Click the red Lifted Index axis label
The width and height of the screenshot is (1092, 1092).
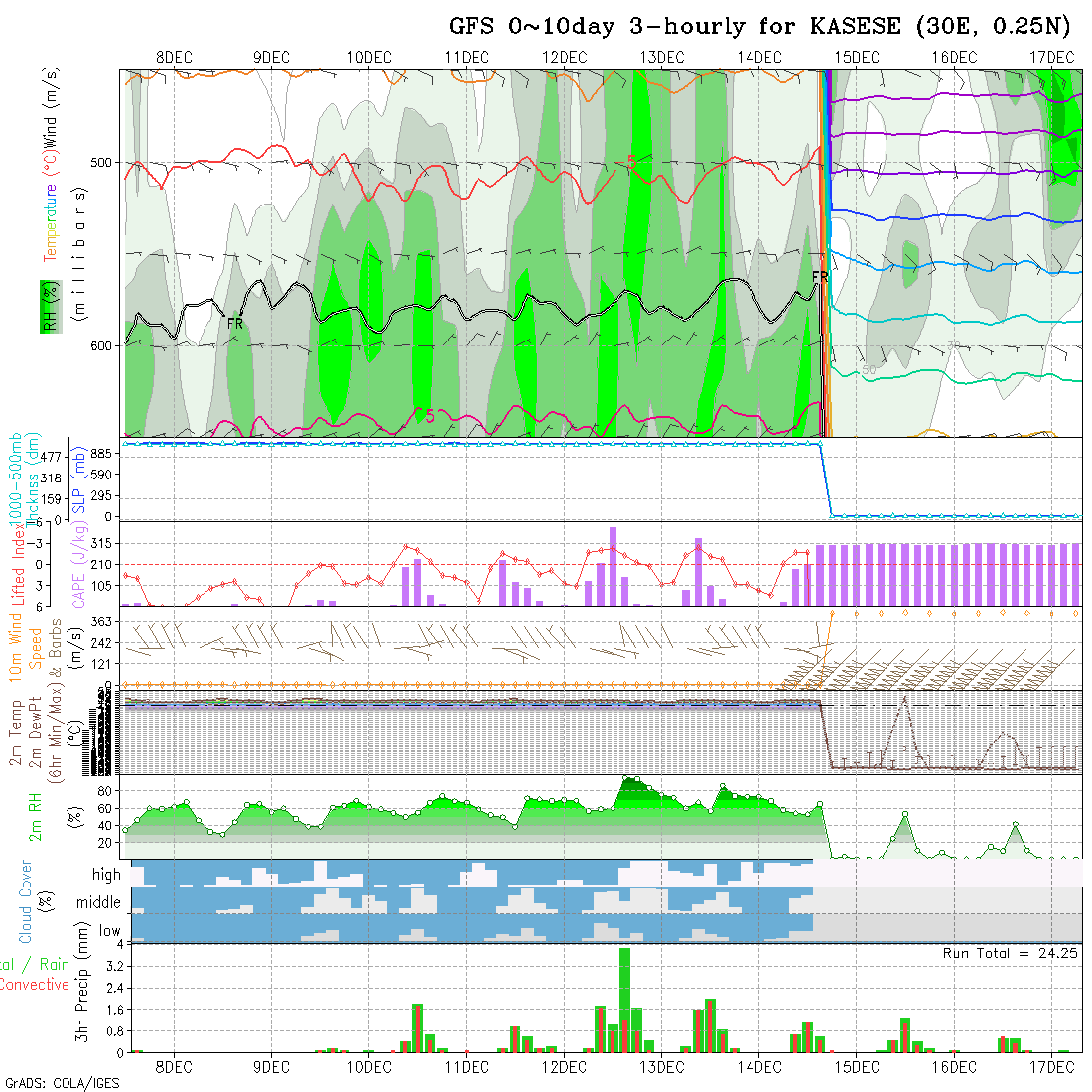[x=18, y=564]
